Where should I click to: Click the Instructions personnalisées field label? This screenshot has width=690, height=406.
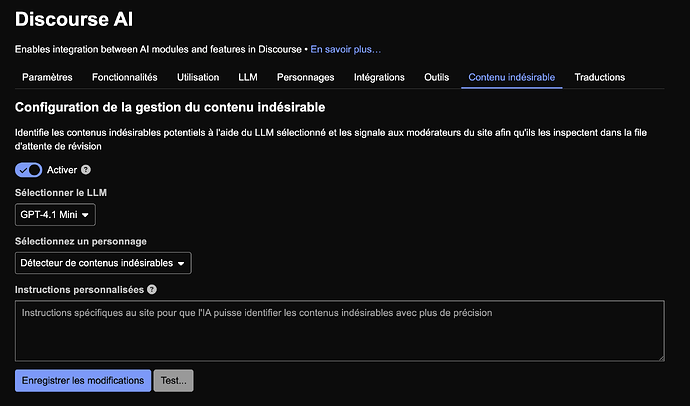(79, 290)
